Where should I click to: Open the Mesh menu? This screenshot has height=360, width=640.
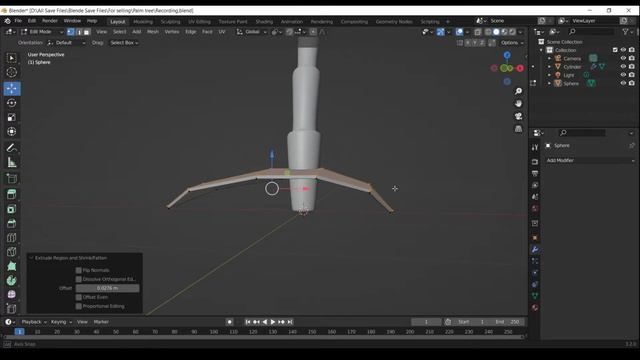point(153,32)
